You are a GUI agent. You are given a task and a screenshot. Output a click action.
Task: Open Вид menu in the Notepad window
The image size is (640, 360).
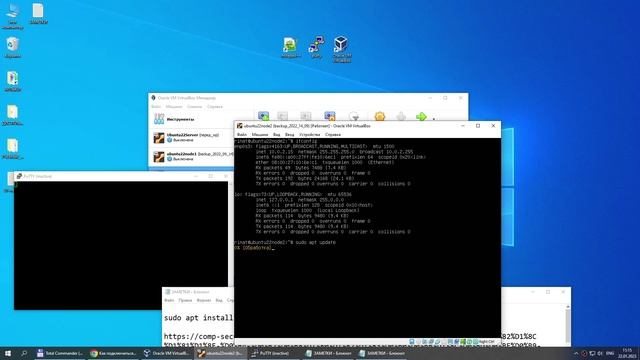point(219,300)
